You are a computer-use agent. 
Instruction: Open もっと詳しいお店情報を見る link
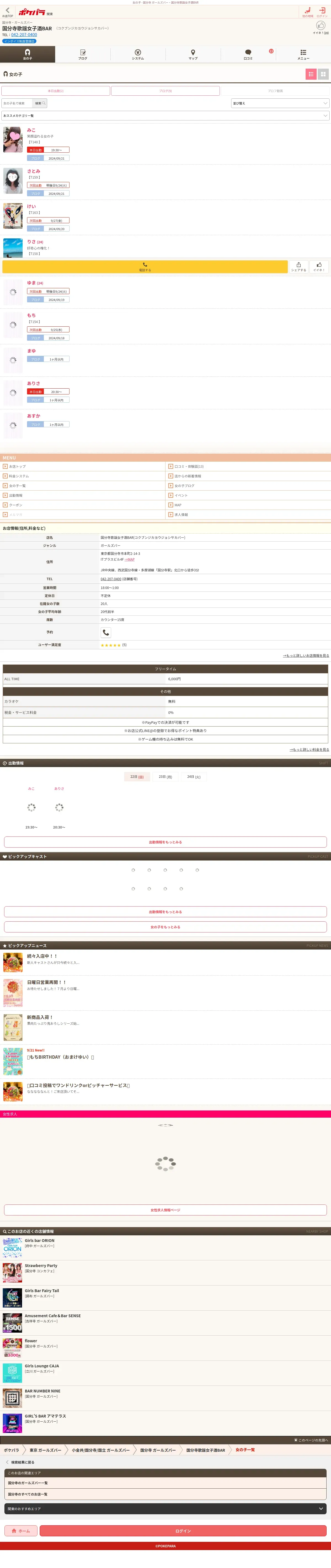[306, 656]
